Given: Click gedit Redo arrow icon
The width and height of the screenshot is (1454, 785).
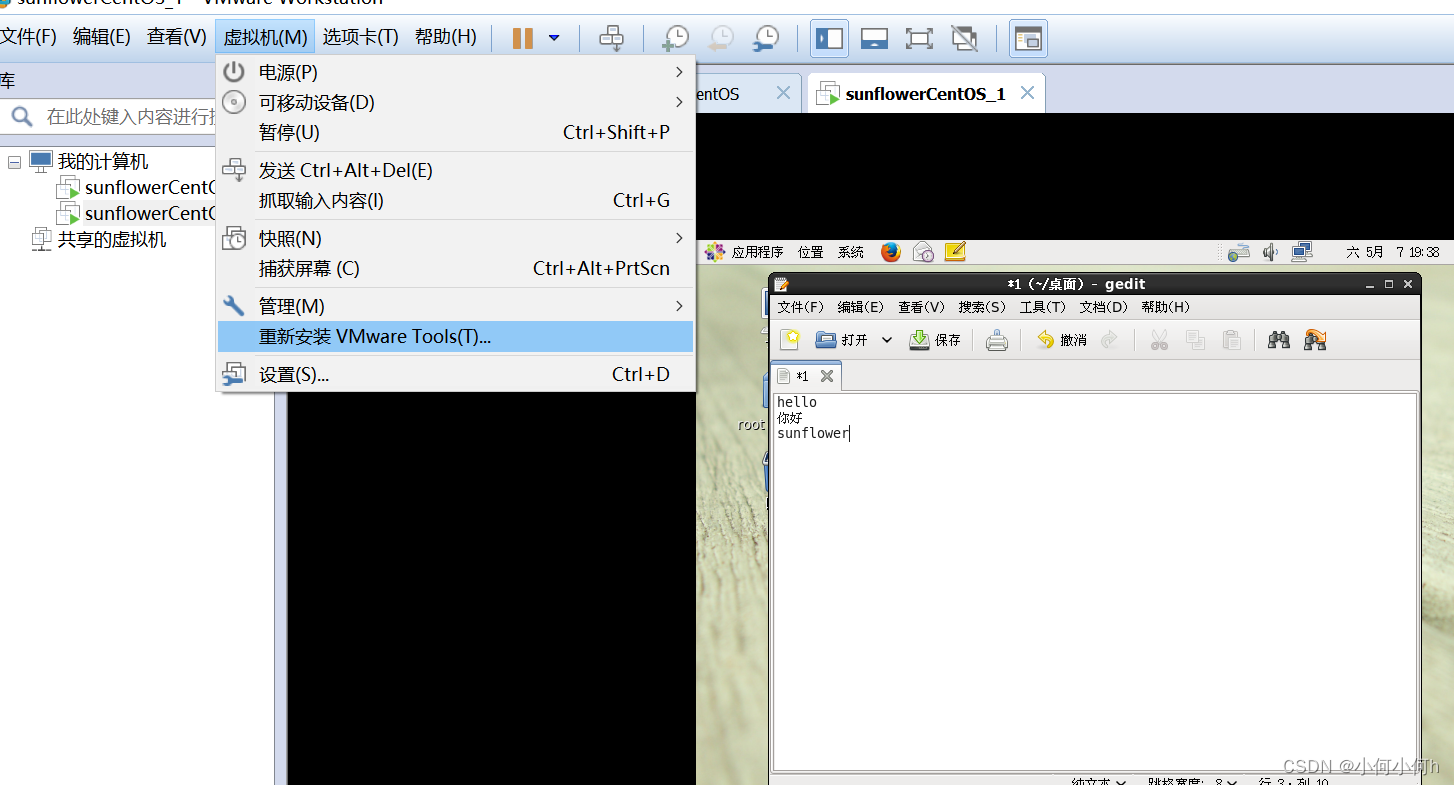Looking at the screenshot, I should point(1109,340).
